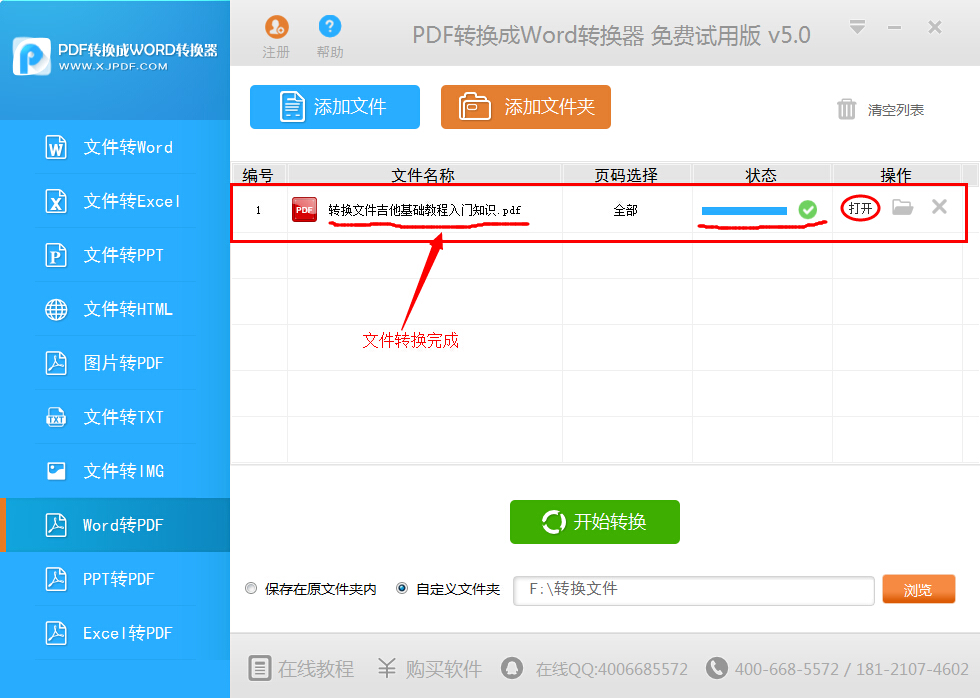Click the blue conversion progress bar
The image size is (980, 698).
click(x=744, y=211)
